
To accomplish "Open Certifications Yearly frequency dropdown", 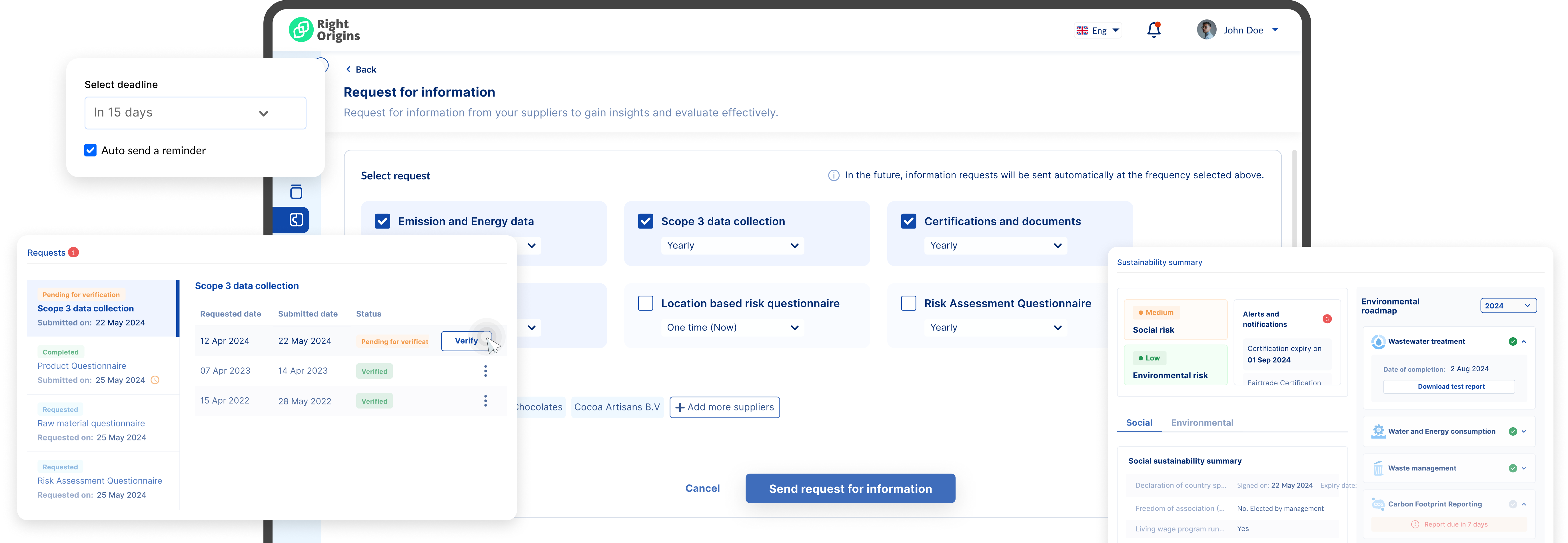I will pos(995,245).
